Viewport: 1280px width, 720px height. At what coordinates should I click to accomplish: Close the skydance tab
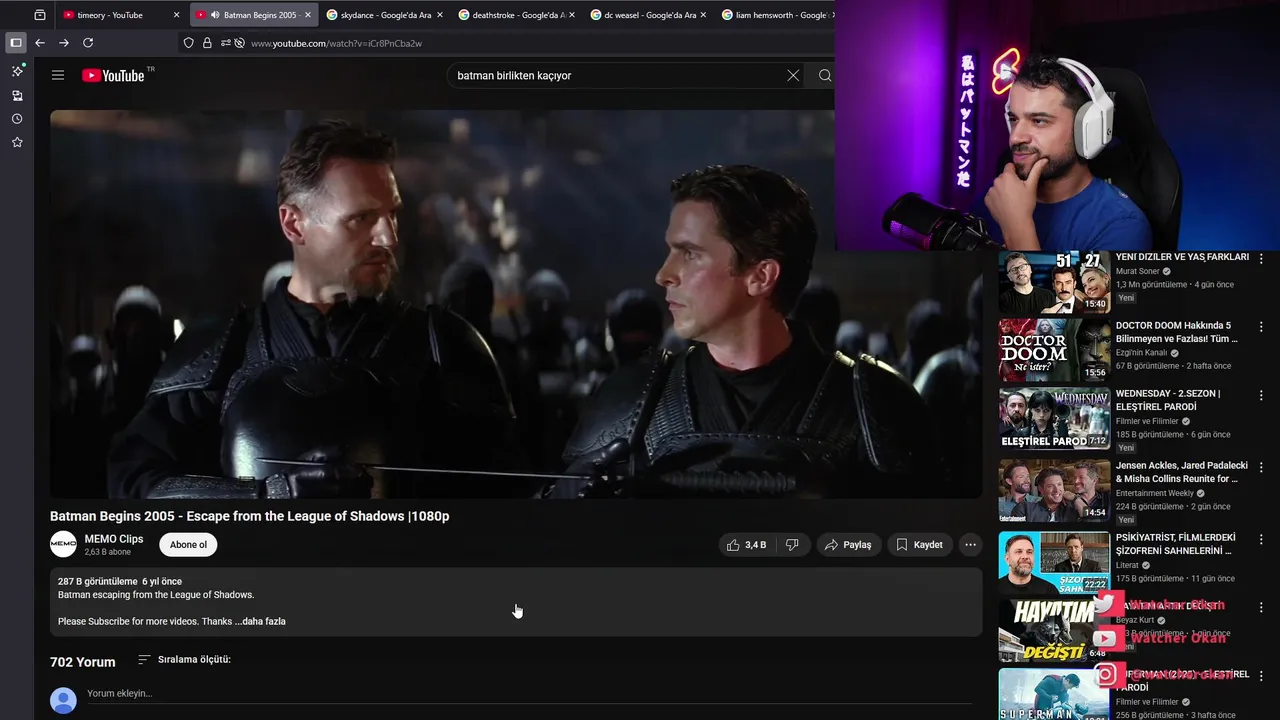tap(439, 15)
